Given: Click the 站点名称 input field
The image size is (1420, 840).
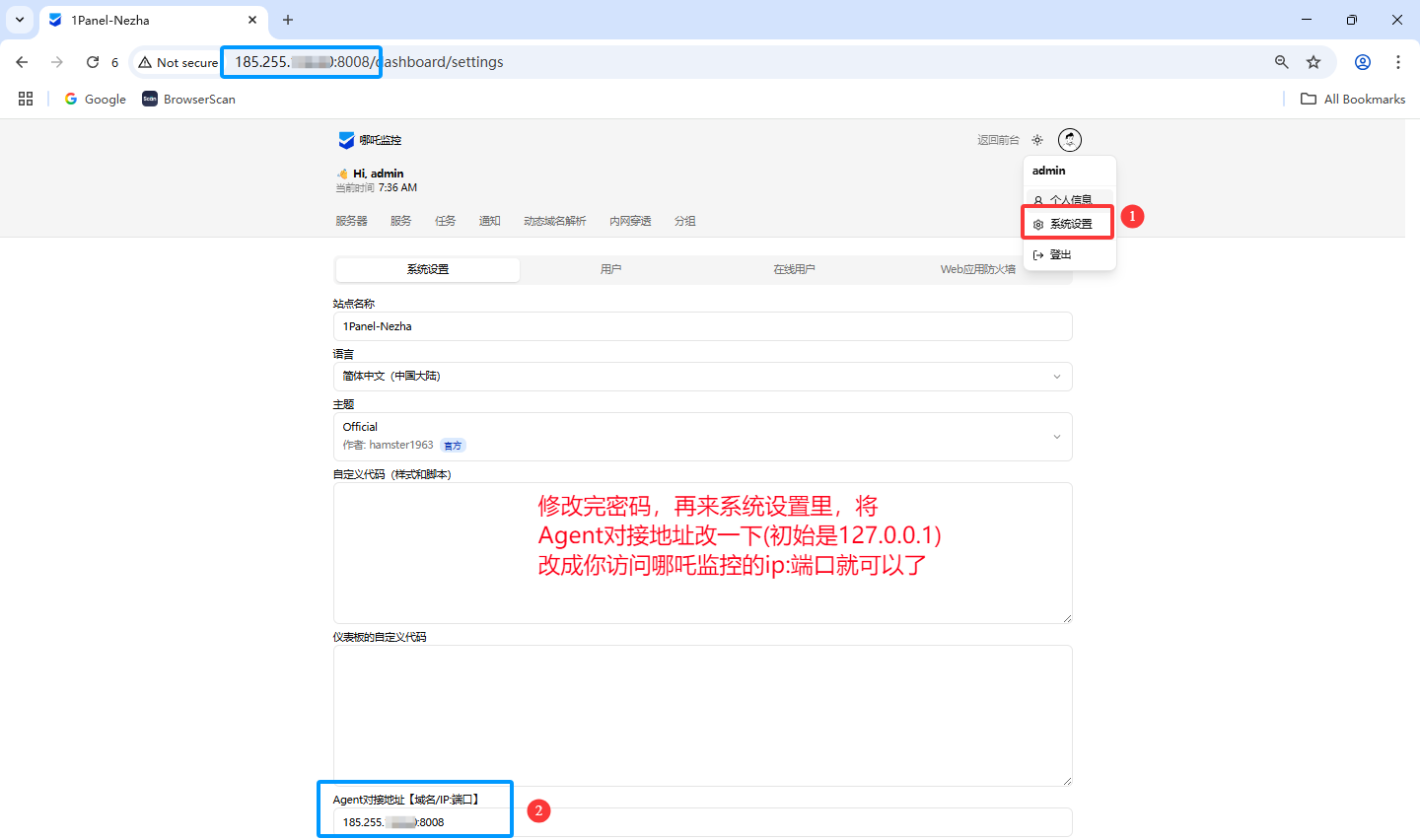Looking at the screenshot, I should pos(702,326).
